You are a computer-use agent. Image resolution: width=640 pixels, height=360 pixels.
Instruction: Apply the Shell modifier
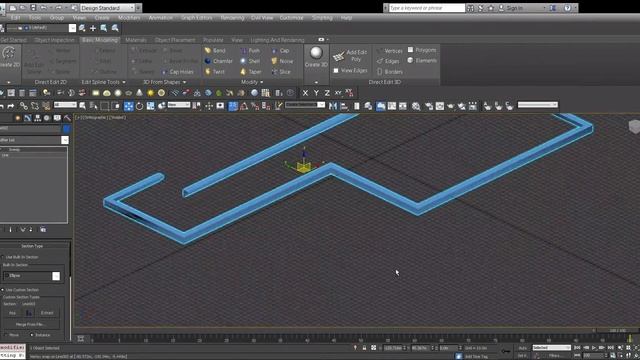pos(250,61)
